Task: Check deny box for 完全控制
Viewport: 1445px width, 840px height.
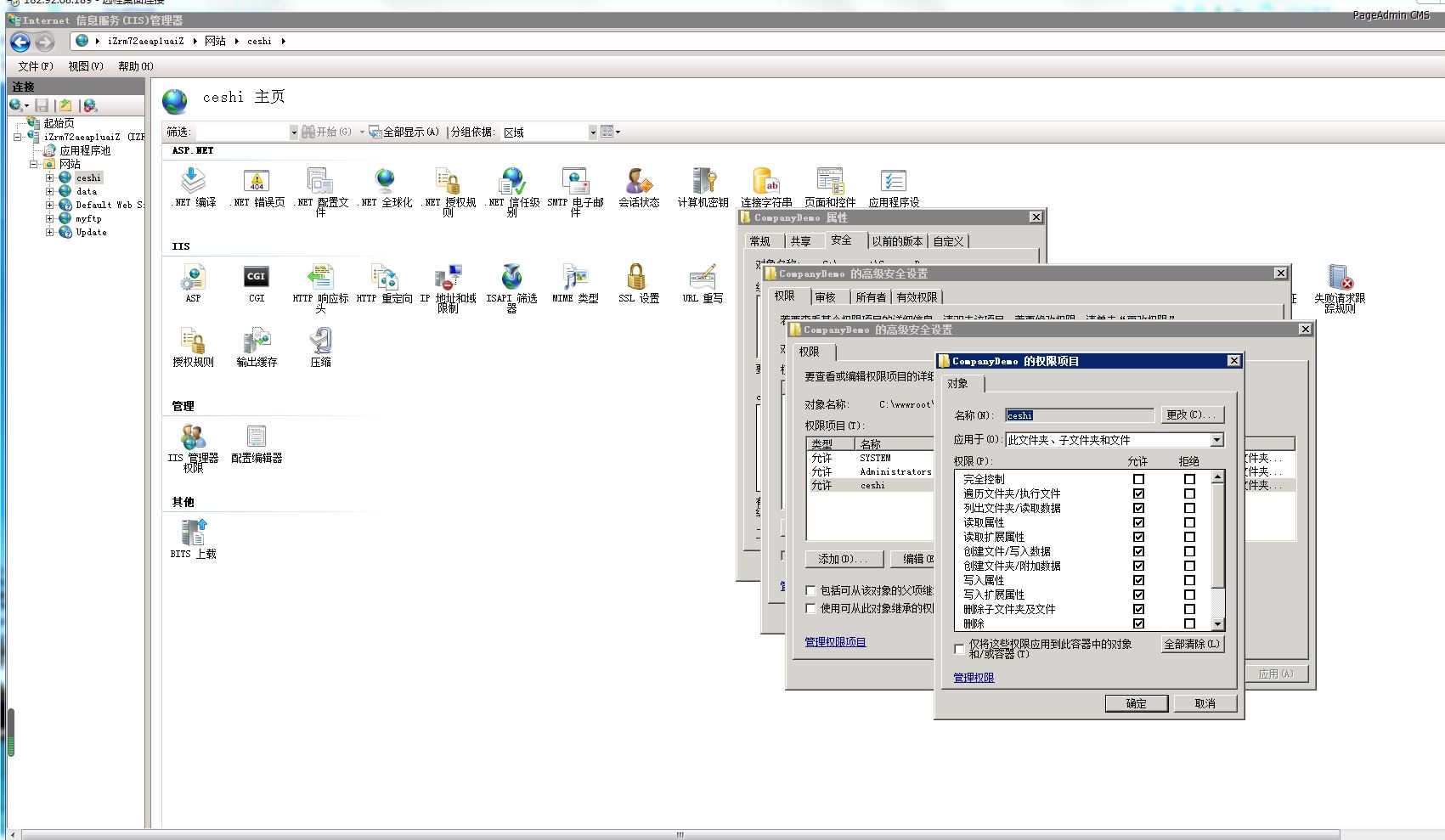Action: click(1189, 479)
